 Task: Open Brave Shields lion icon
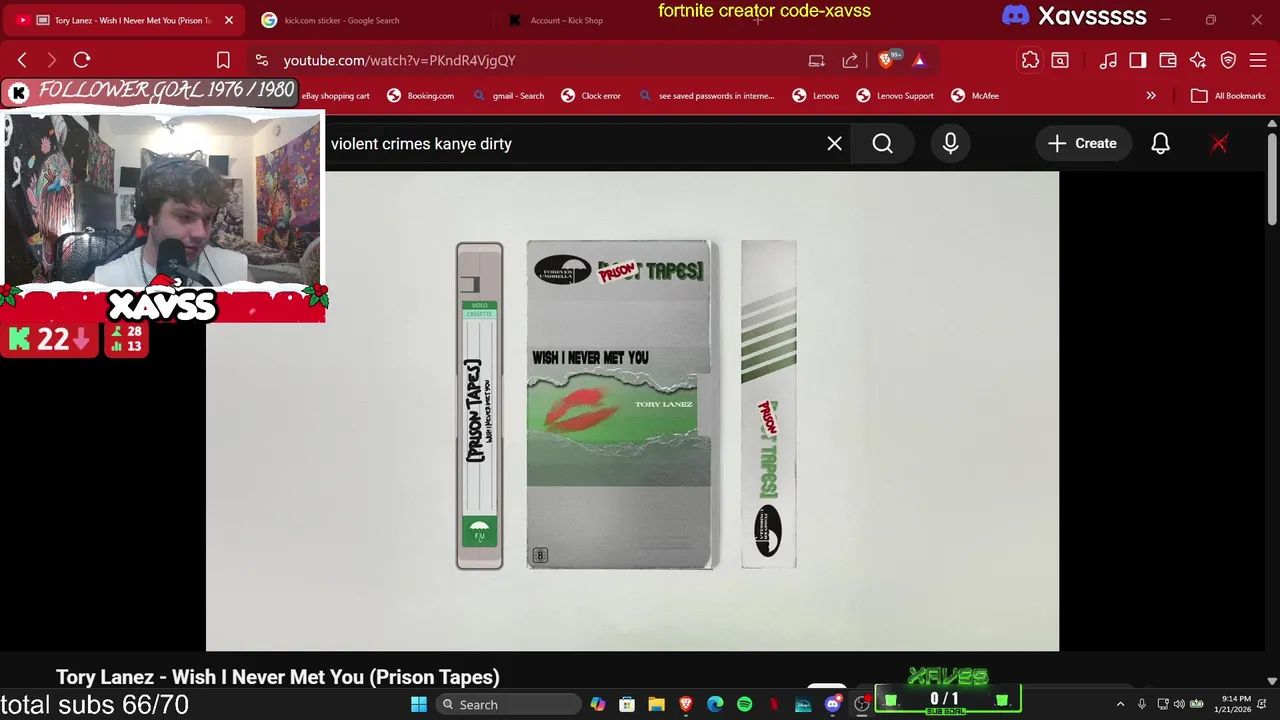point(886,60)
